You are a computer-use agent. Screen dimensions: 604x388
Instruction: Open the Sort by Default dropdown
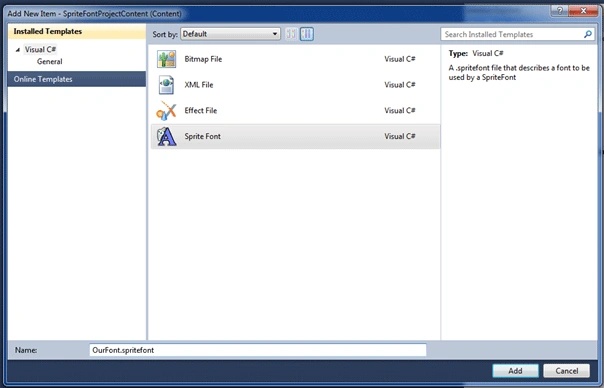tap(230, 34)
